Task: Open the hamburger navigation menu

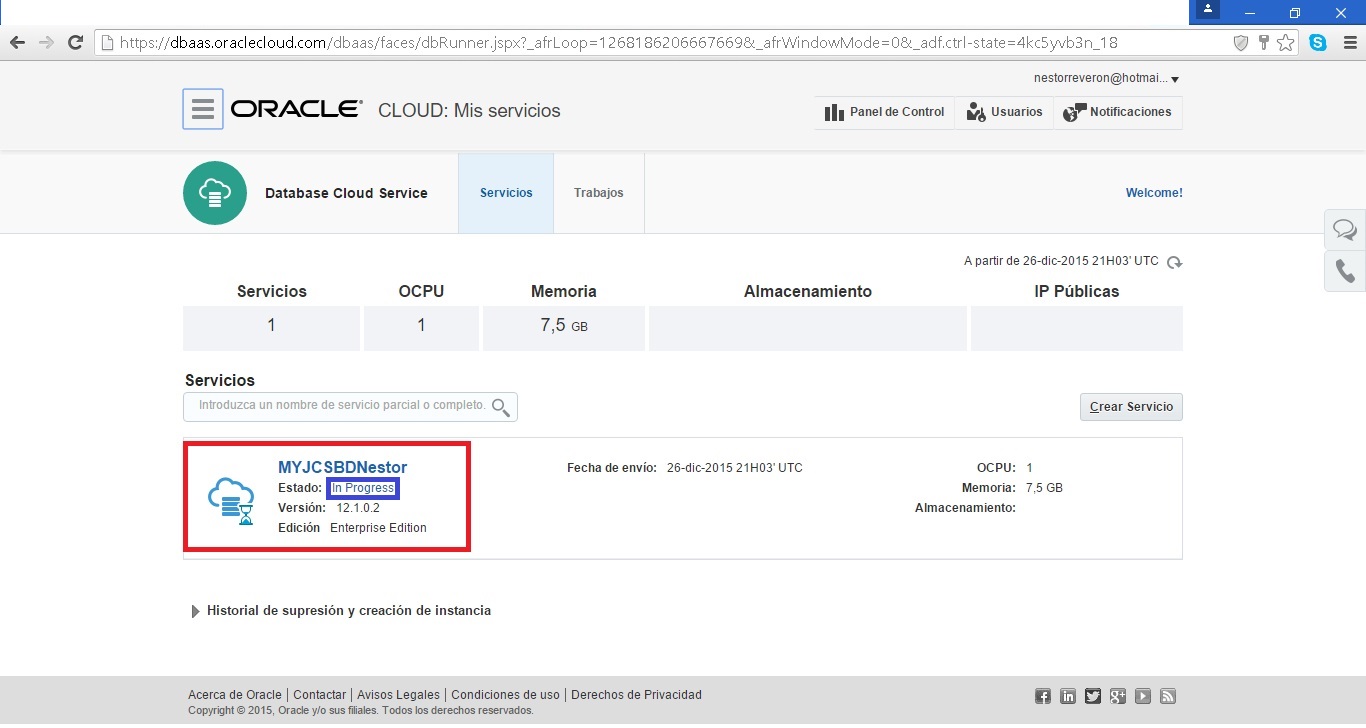Action: click(x=202, y=109)
